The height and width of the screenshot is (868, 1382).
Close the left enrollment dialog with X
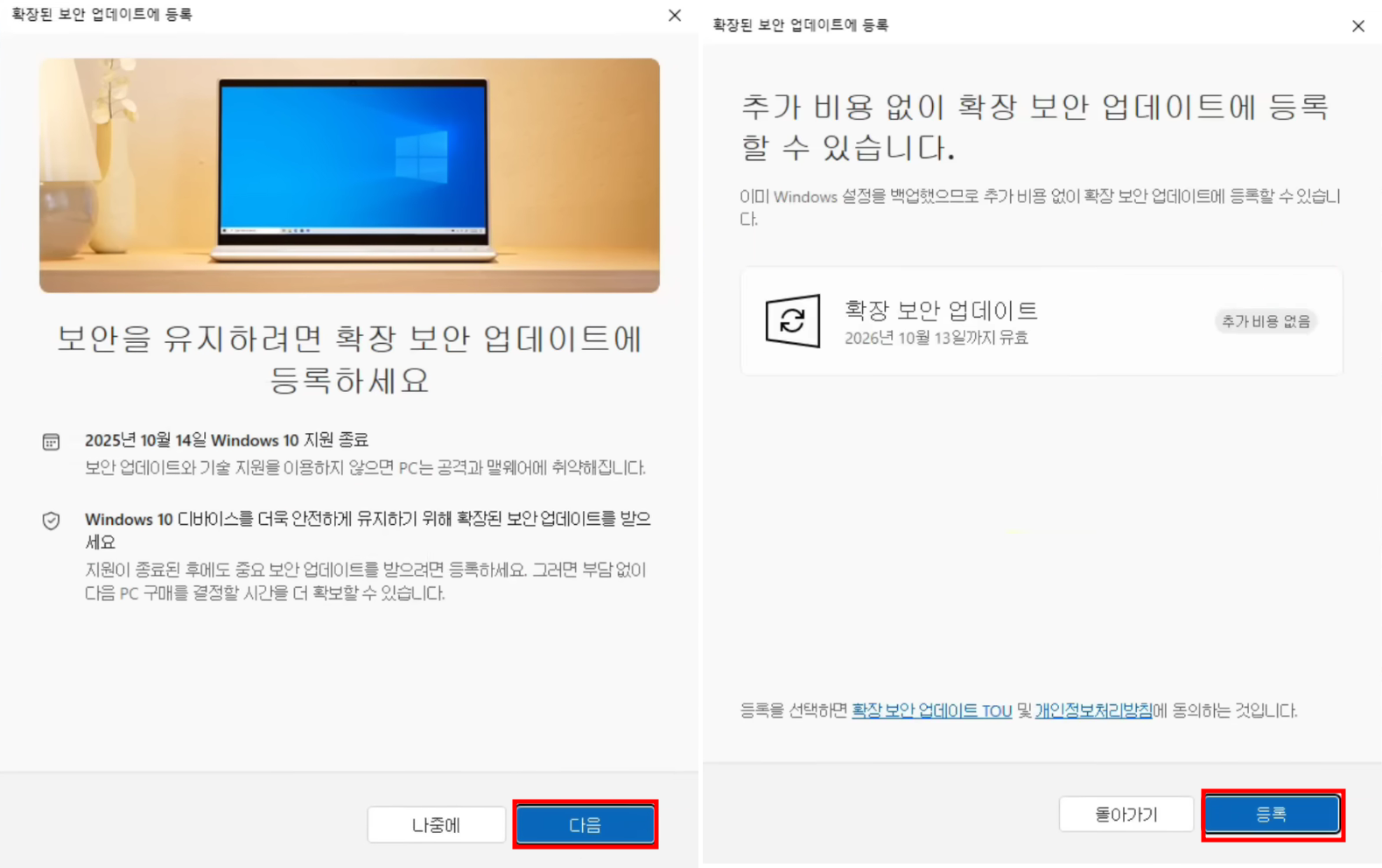coord(674,15)
